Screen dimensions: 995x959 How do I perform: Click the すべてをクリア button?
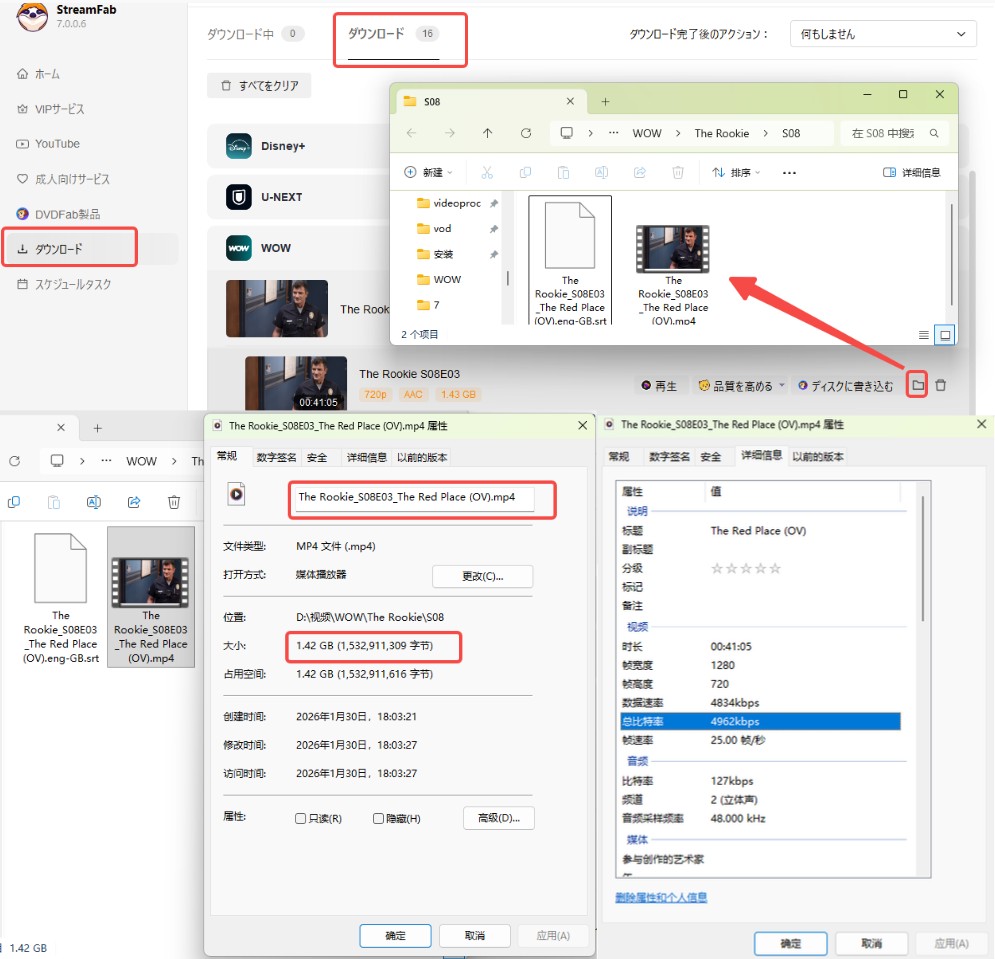(259, 86)
